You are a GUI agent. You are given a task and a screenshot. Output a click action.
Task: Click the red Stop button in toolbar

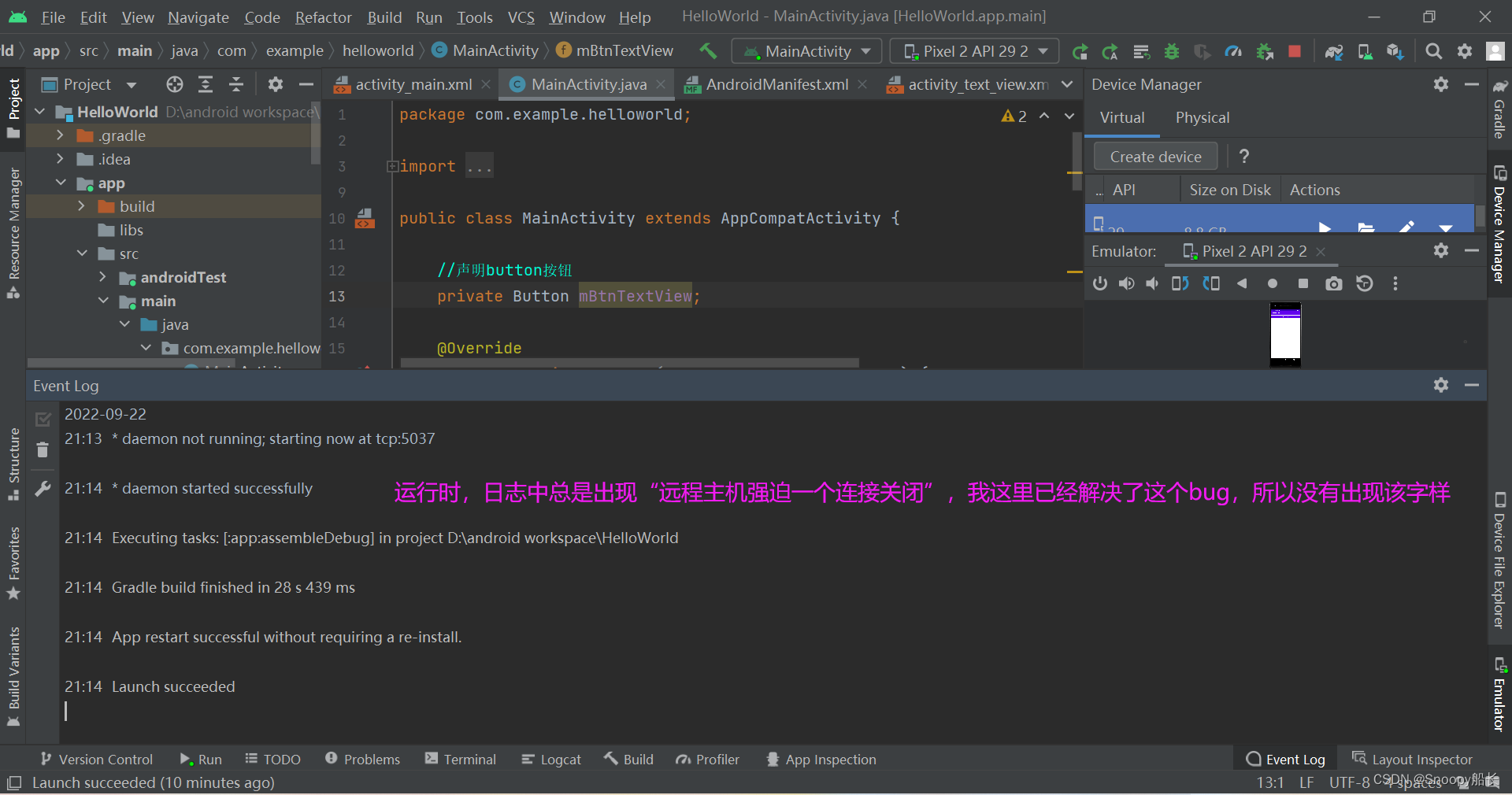pos(1295,51)
